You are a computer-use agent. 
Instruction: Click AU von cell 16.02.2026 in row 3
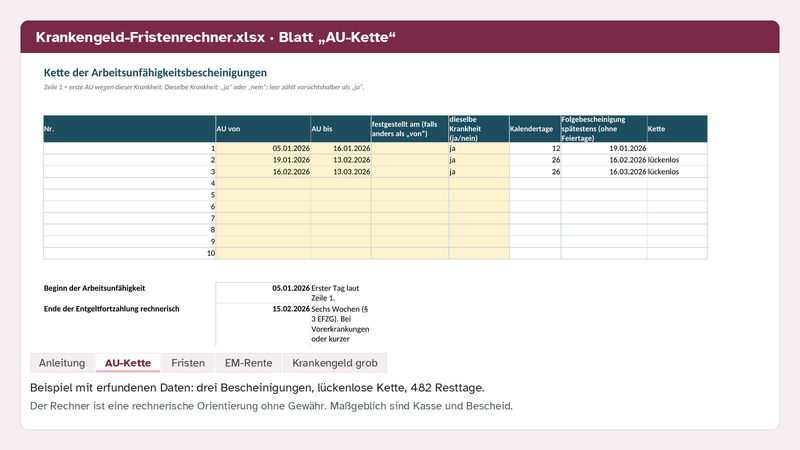click(263, 171)
